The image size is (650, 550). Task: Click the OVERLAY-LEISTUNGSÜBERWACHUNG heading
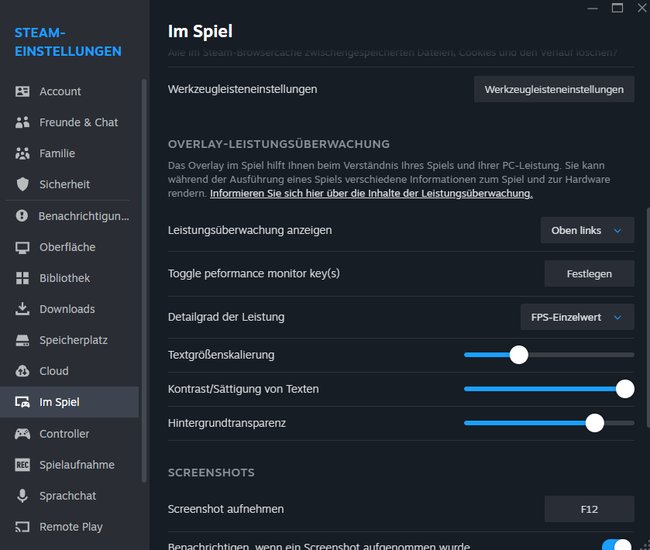[279, 144]
